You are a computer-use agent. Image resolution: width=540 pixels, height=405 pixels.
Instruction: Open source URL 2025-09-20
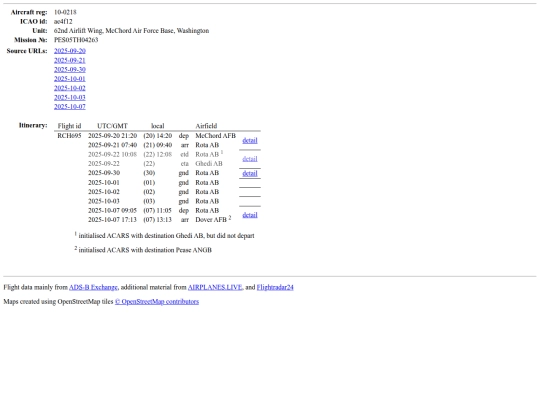coord(70,51)
